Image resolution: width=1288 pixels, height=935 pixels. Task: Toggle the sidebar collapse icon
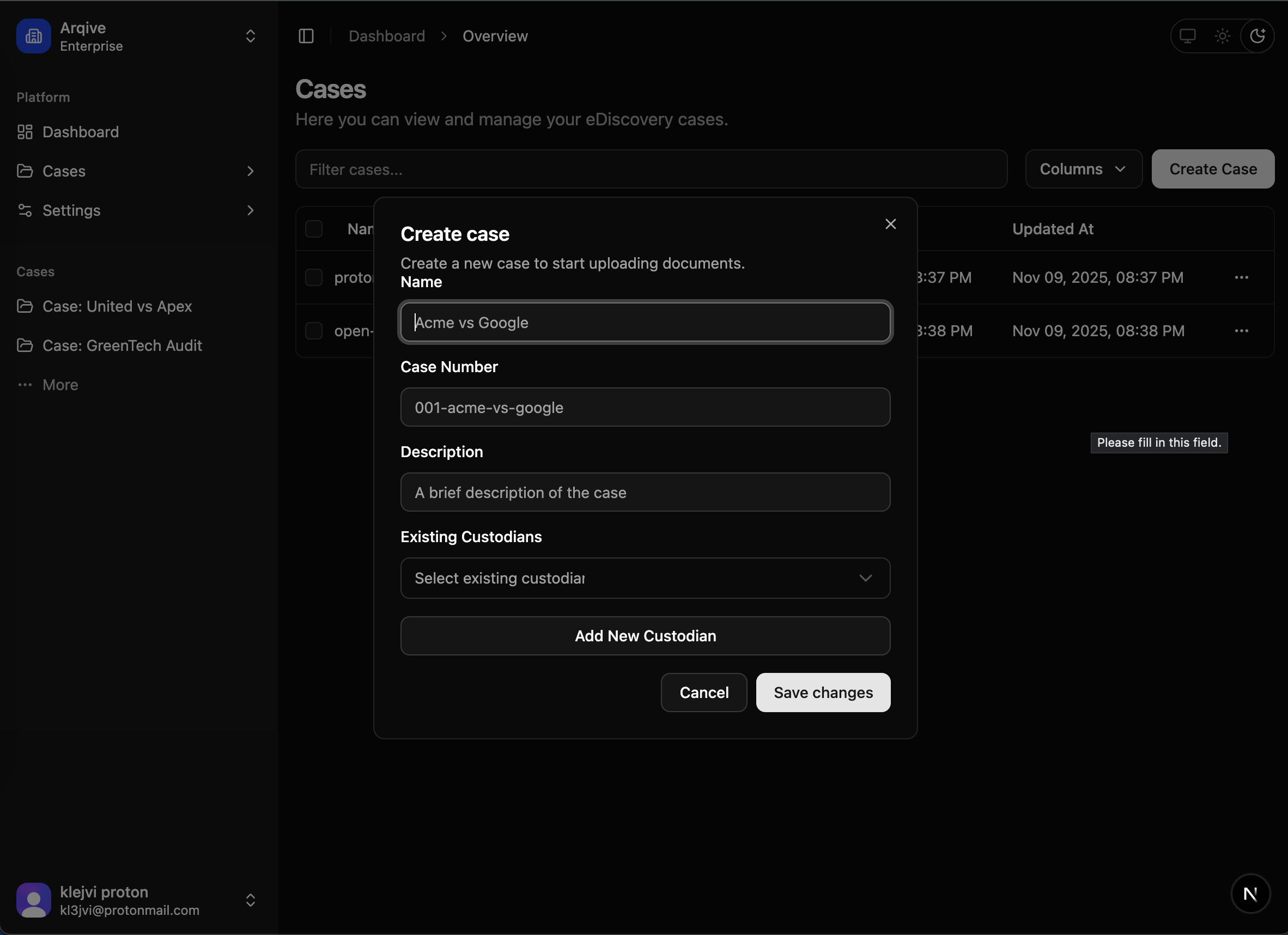[306, 36]
